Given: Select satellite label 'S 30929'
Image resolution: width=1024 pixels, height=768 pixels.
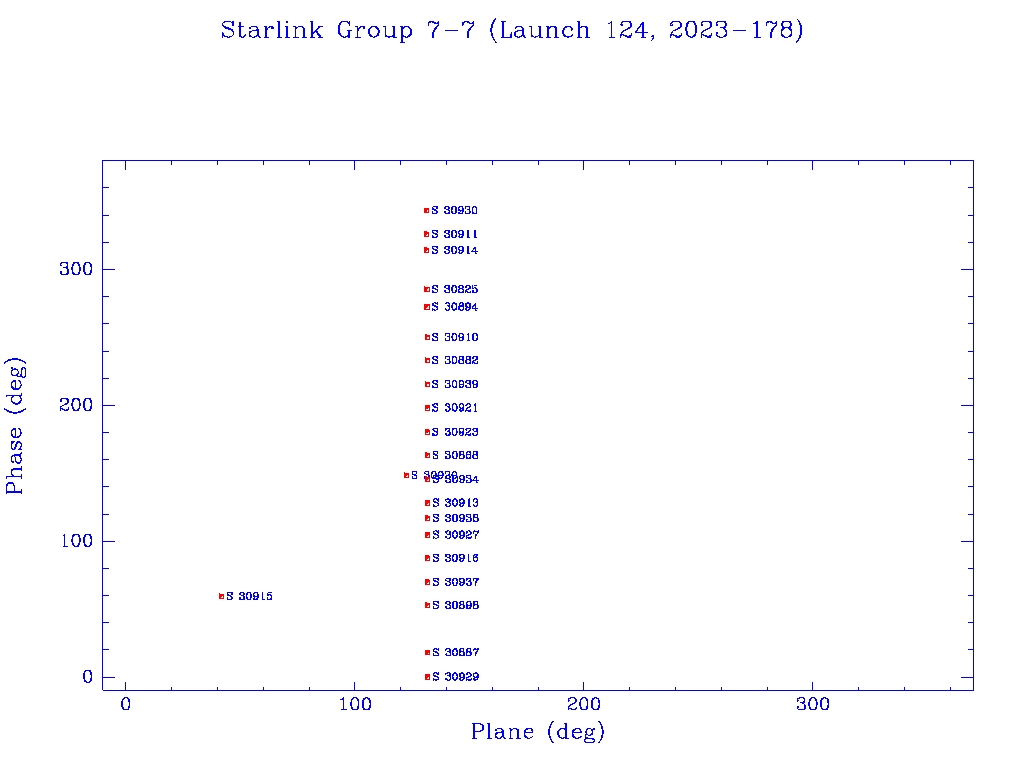Looking at the screenshot, I should pyautogui.click(x=456, y=677).
